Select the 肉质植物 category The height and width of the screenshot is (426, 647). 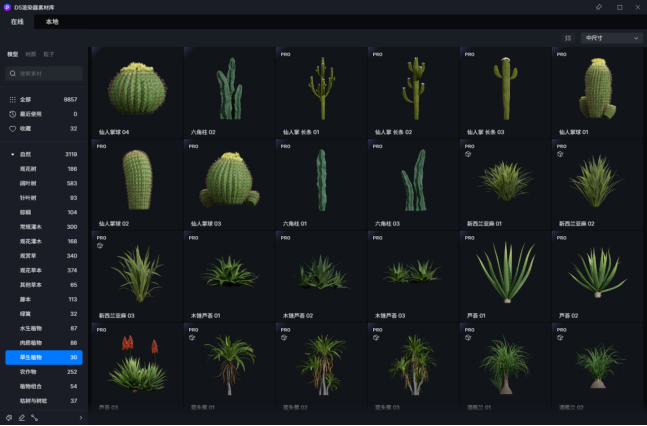44,343
